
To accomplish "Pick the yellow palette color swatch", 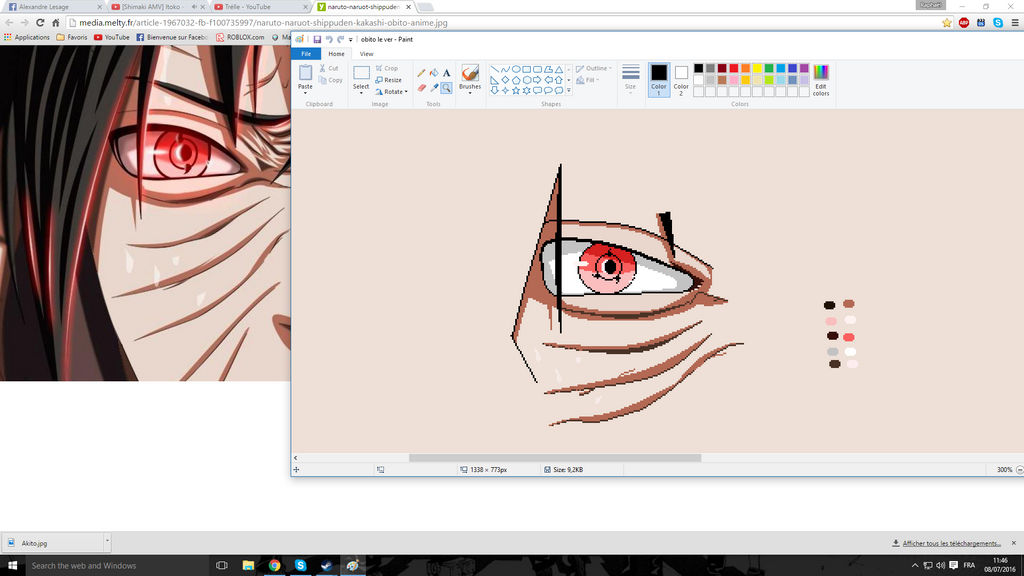I will [757, 68].
